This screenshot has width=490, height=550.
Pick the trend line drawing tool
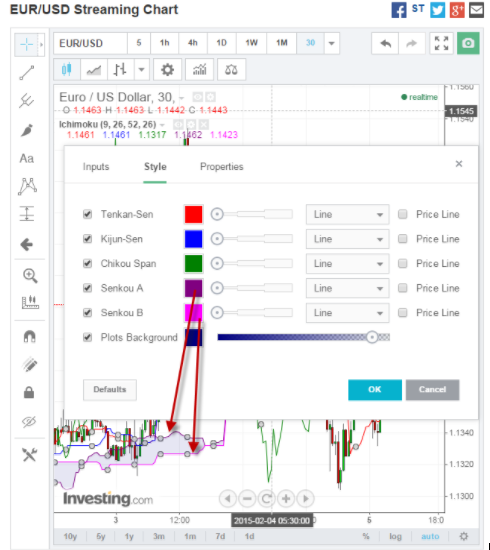pyautogui.click(x=27, y=73)
